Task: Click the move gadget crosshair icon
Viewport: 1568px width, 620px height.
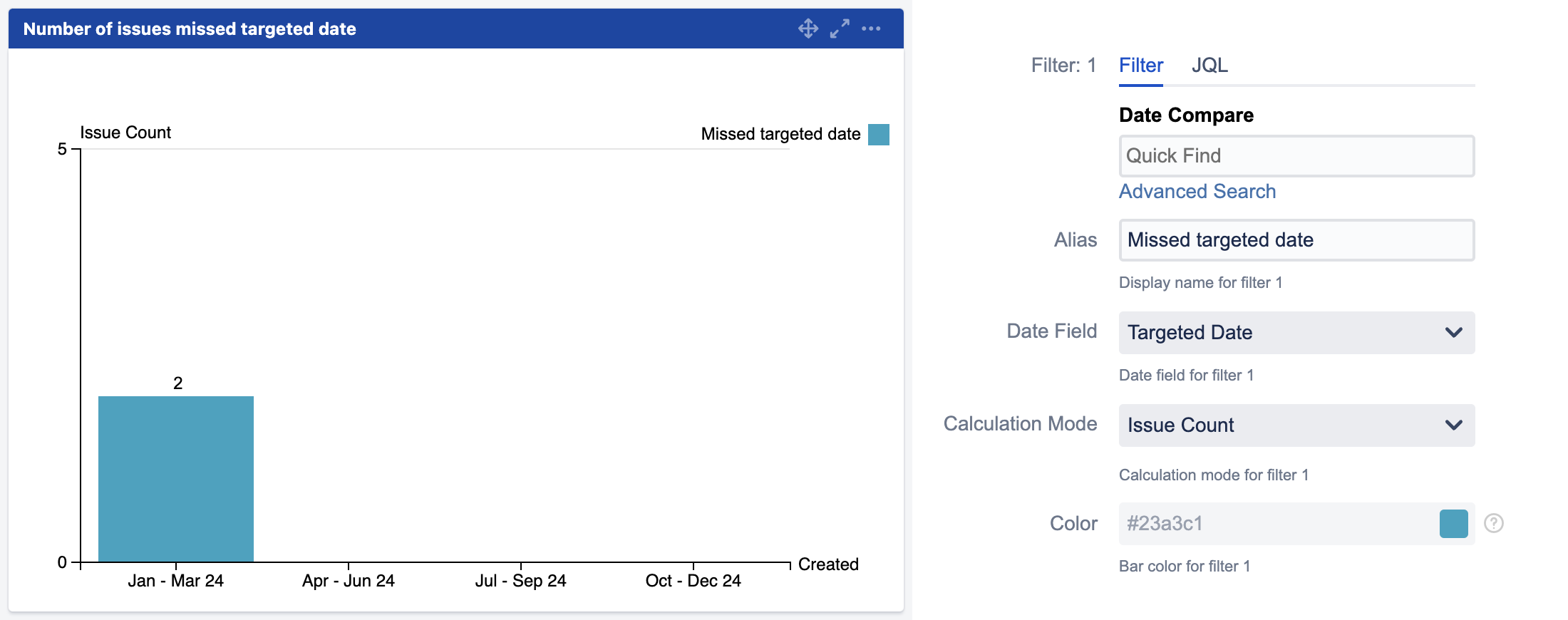Action: click(x=808, y=29)
